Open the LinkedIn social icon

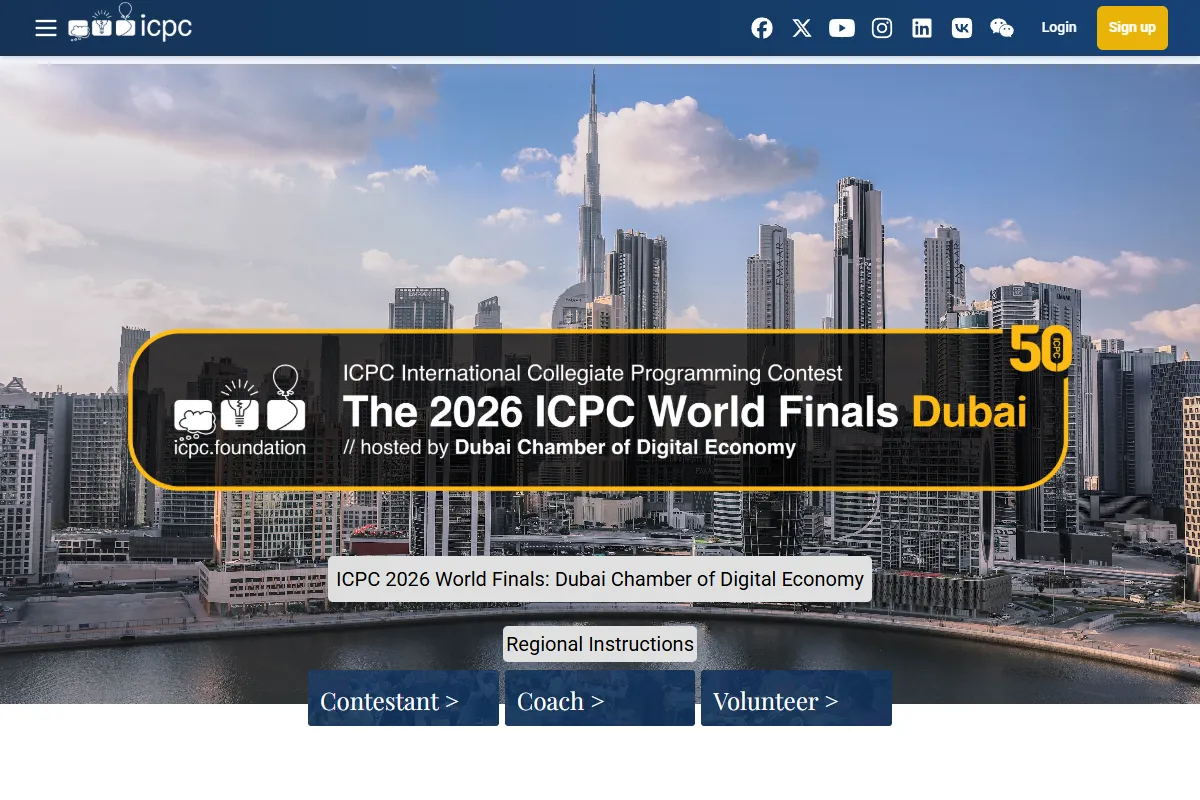click(x=922, y=28)
